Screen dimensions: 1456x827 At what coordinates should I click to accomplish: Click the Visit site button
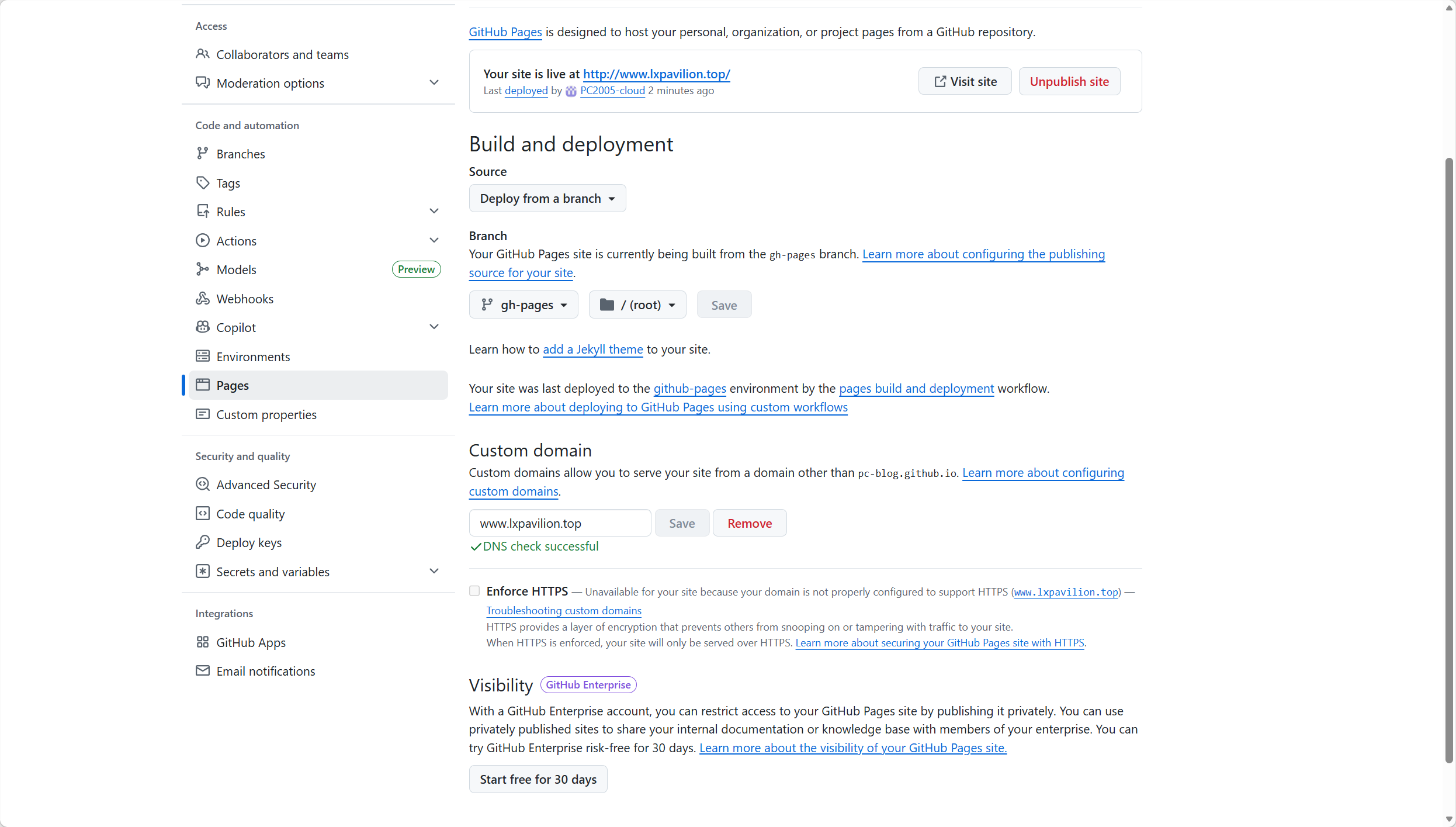tap(965, 82)
